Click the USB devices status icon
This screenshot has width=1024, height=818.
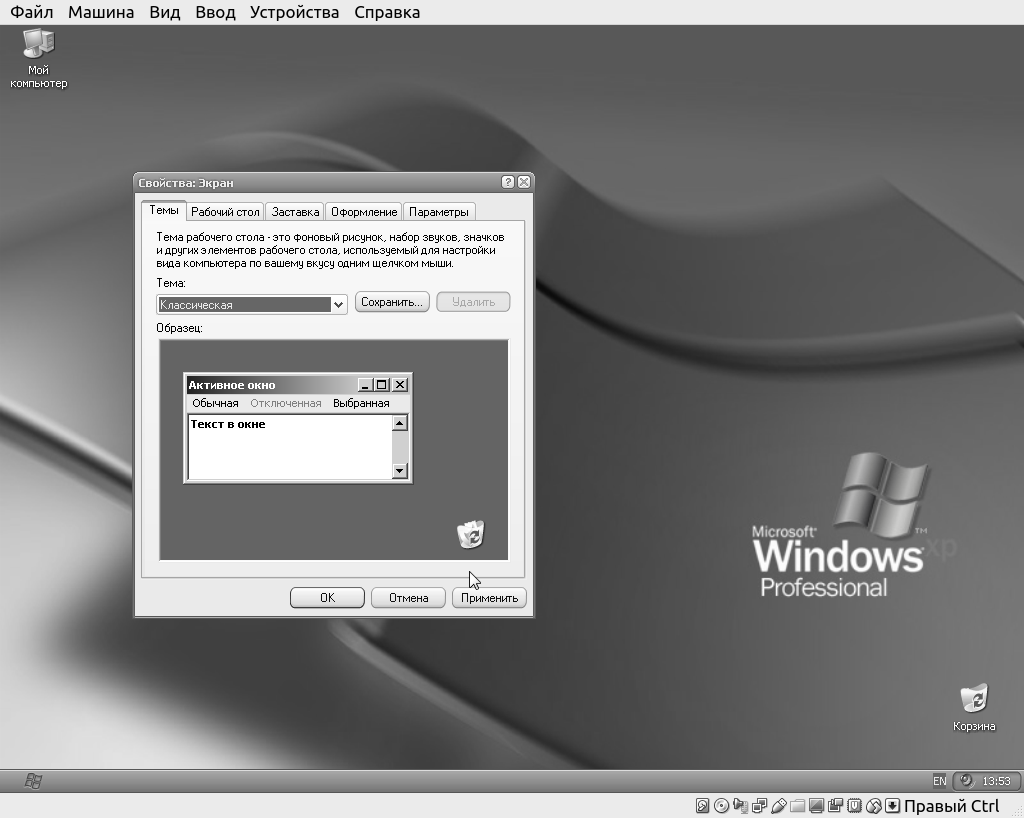click(778, 806)
